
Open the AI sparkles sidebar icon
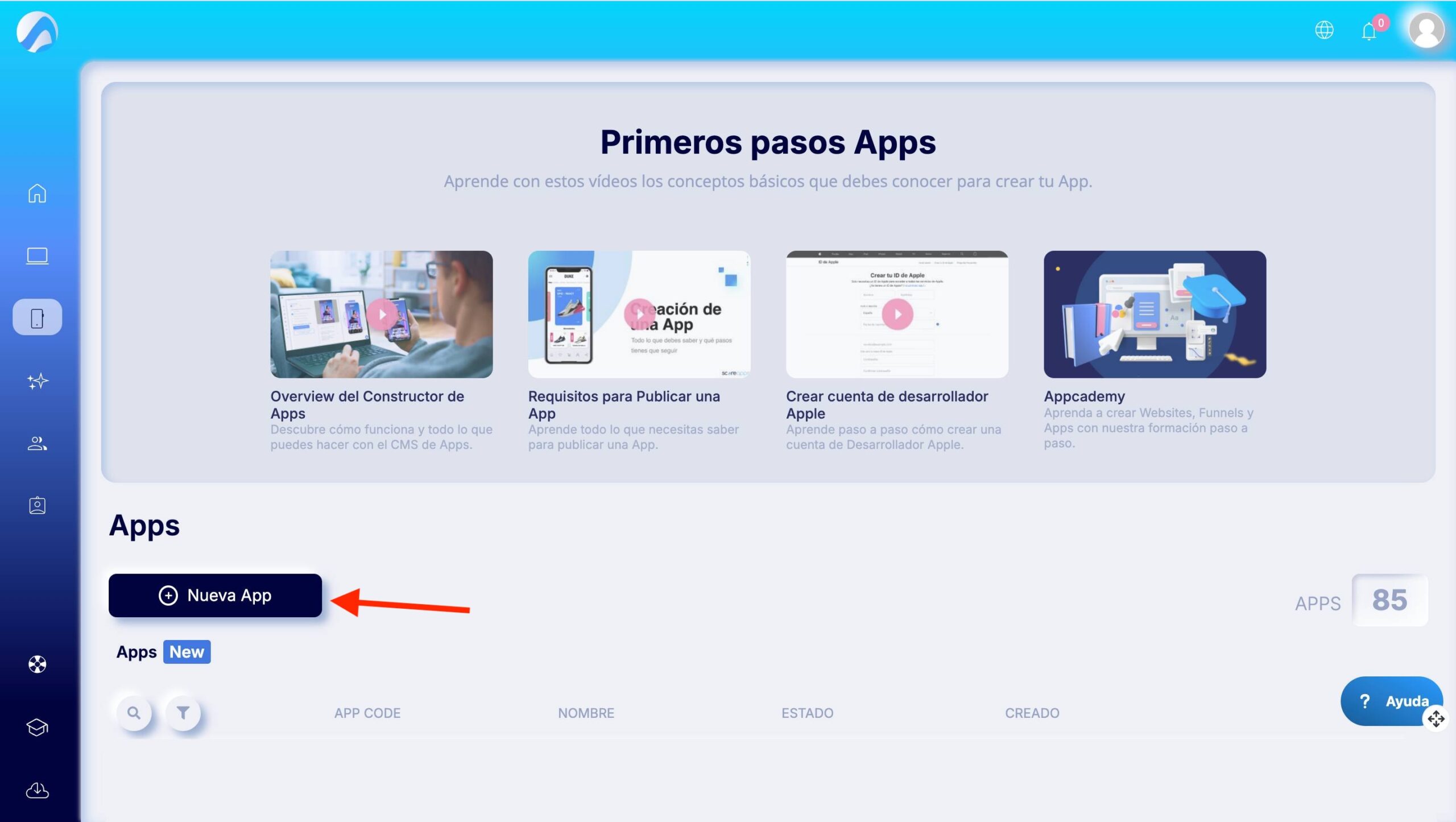click(x=37, y=381)
